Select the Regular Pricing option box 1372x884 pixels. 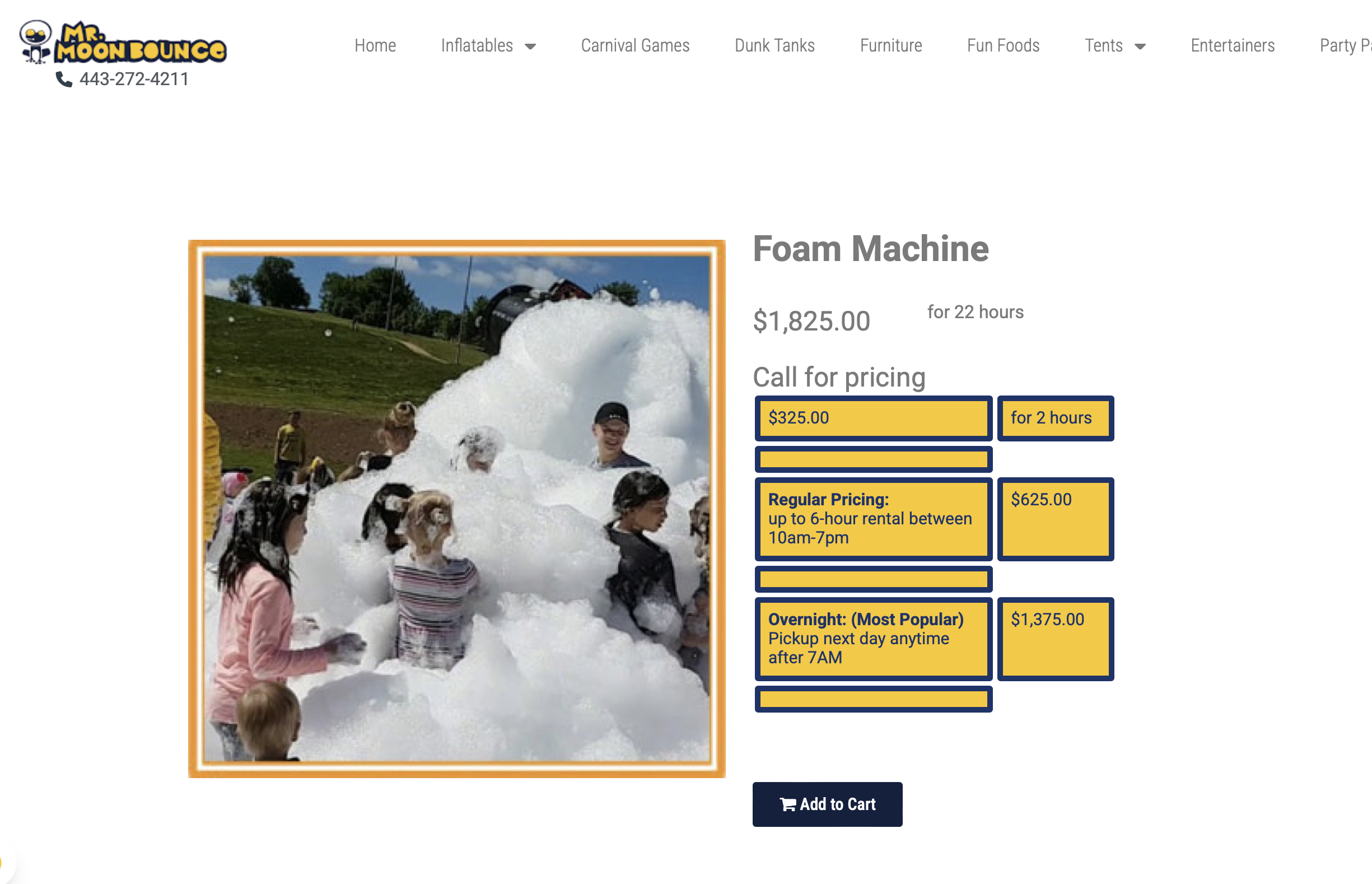point(873,518)
